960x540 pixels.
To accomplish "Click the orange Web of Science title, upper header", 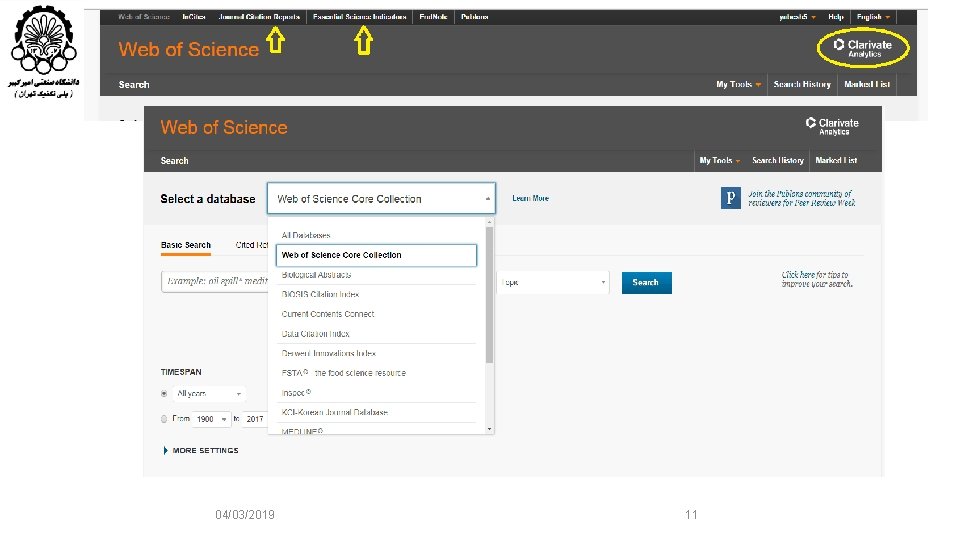I will pyautogui.click(x=189, y=49).
